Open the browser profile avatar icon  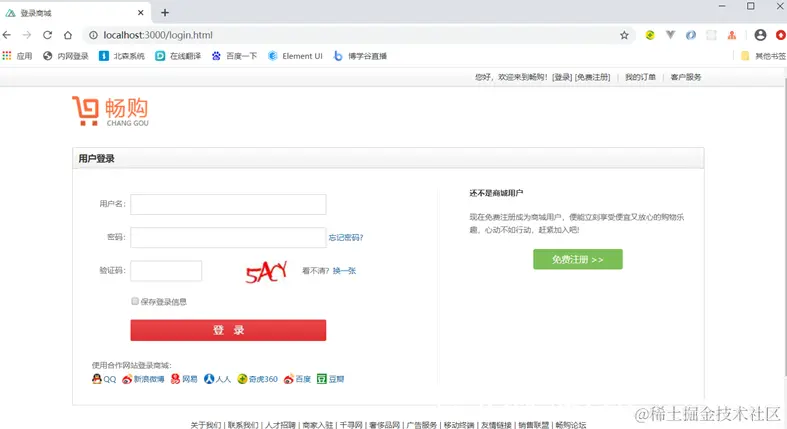click(x=760, y=35)
